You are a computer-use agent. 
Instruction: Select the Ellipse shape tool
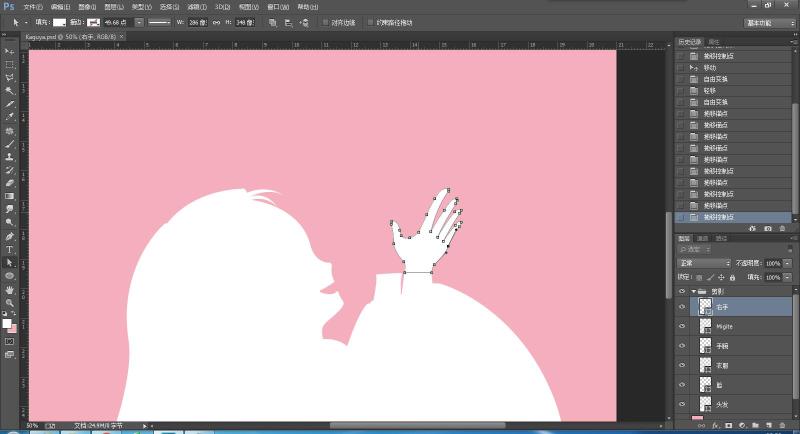tap(9, 276)
